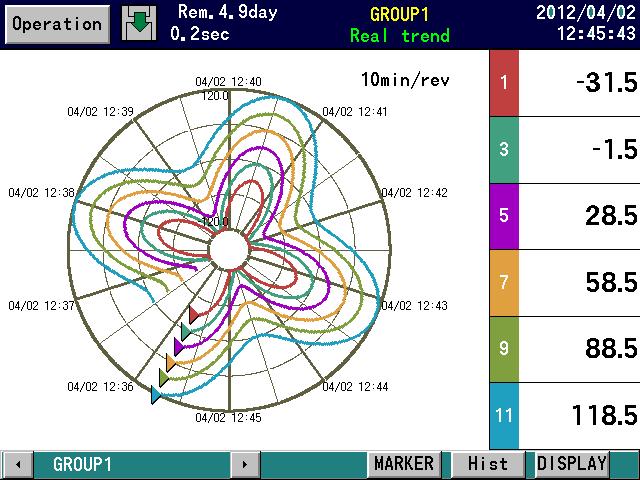Select the blue channel 11 pen marker
Viewport: 640px width, 480px height.
(x=156, y=395)
